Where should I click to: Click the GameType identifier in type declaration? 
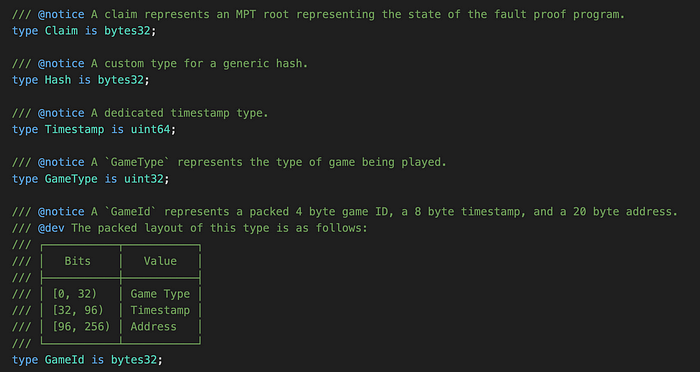pos(71,179)
